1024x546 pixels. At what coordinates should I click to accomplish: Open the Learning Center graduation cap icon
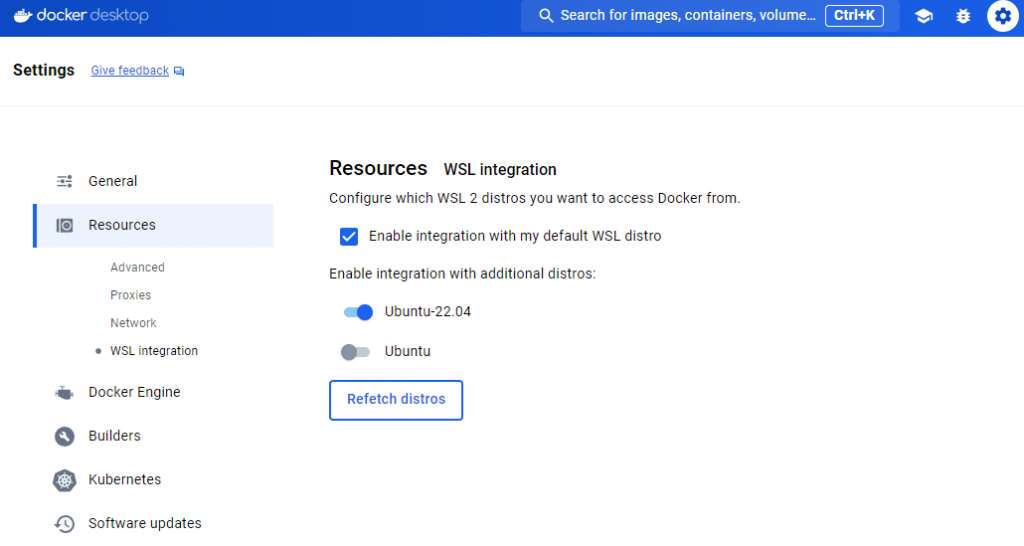[924, 16]
